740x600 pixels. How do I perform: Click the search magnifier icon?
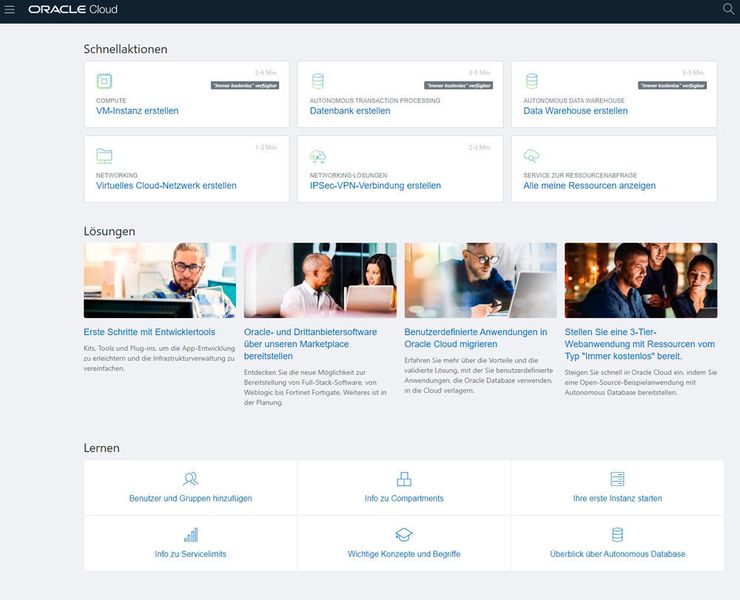pyautogui.click(x=728, y=9)
